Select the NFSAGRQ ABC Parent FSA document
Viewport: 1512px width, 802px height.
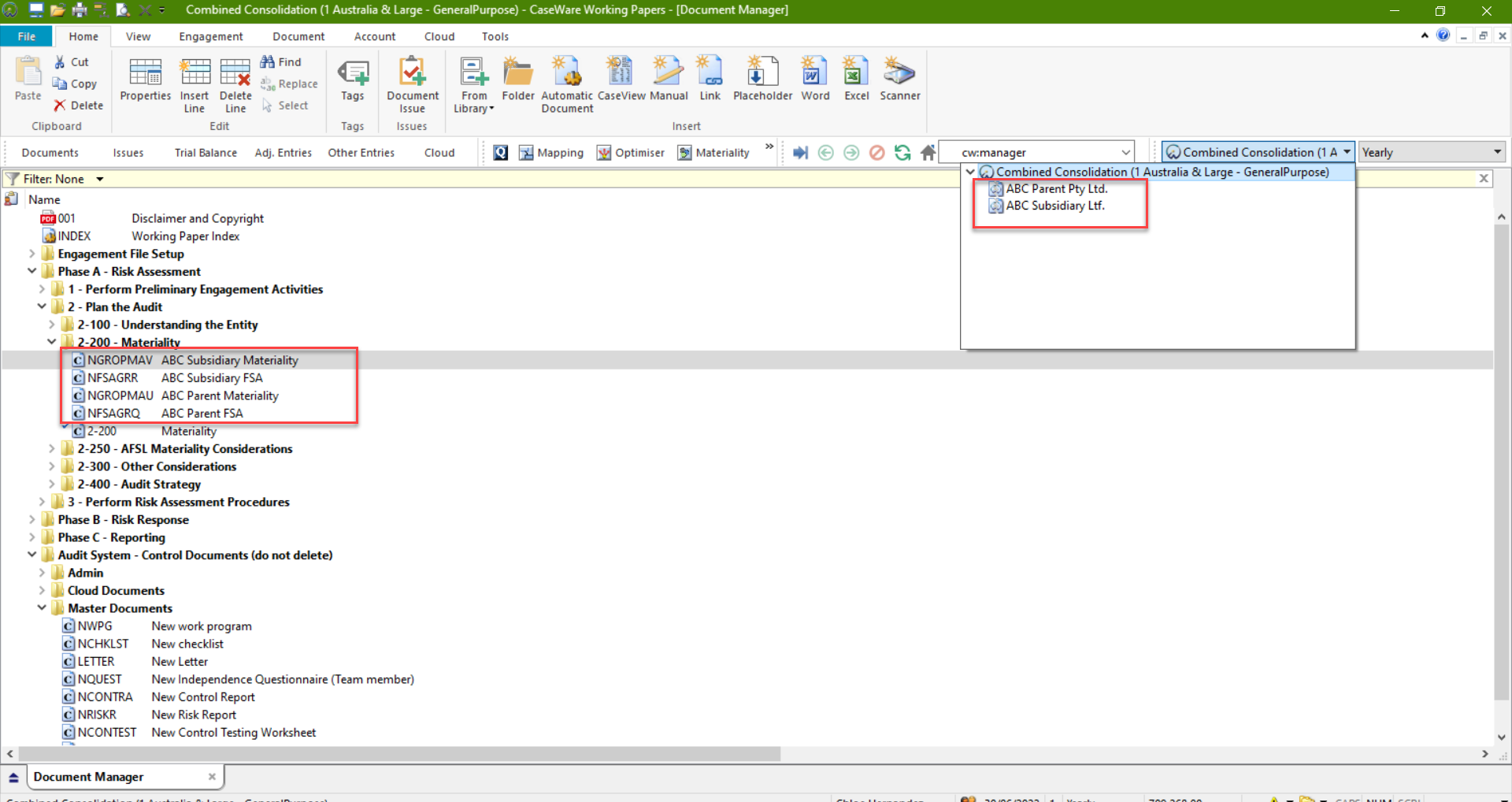click(x=158, y=414)
